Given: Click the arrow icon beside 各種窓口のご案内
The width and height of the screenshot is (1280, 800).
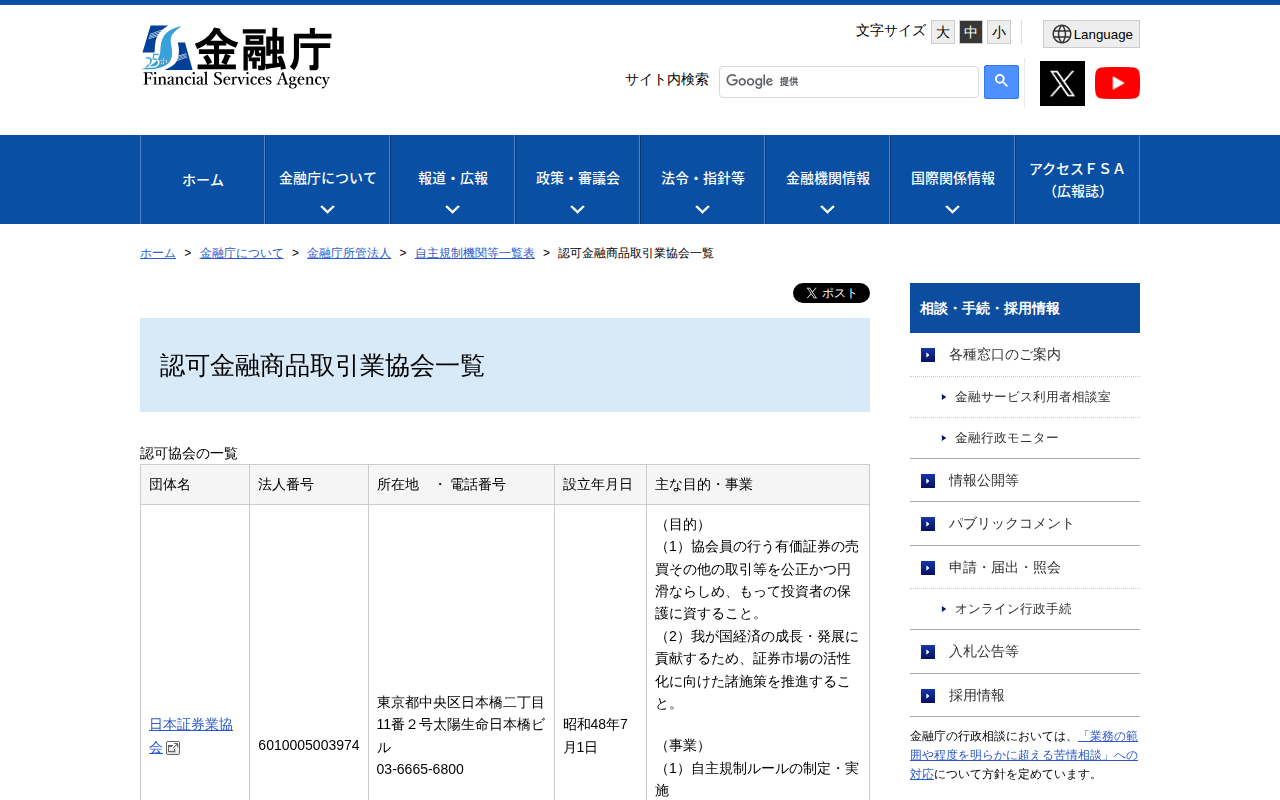Looking at the screenshot, I should pyautogui.click(x=928, y=355).
